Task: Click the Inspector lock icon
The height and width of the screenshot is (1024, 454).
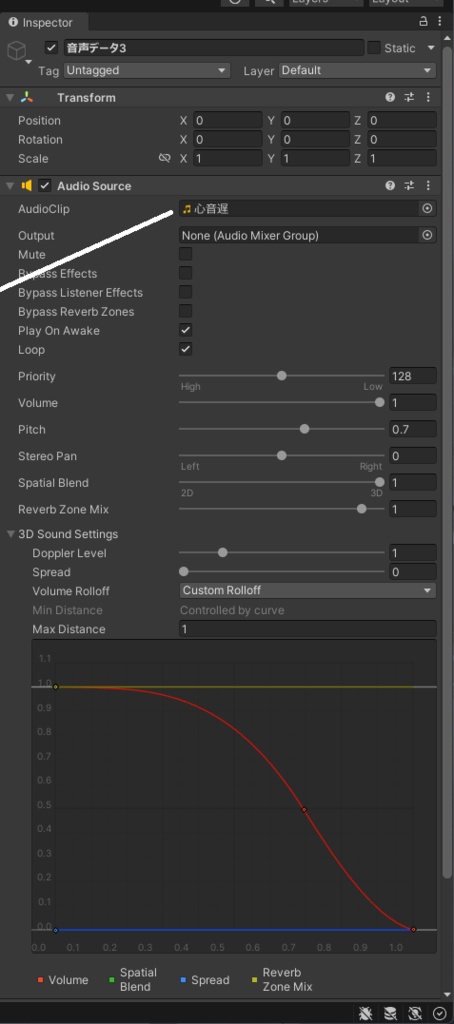Action: pos(423,22)
